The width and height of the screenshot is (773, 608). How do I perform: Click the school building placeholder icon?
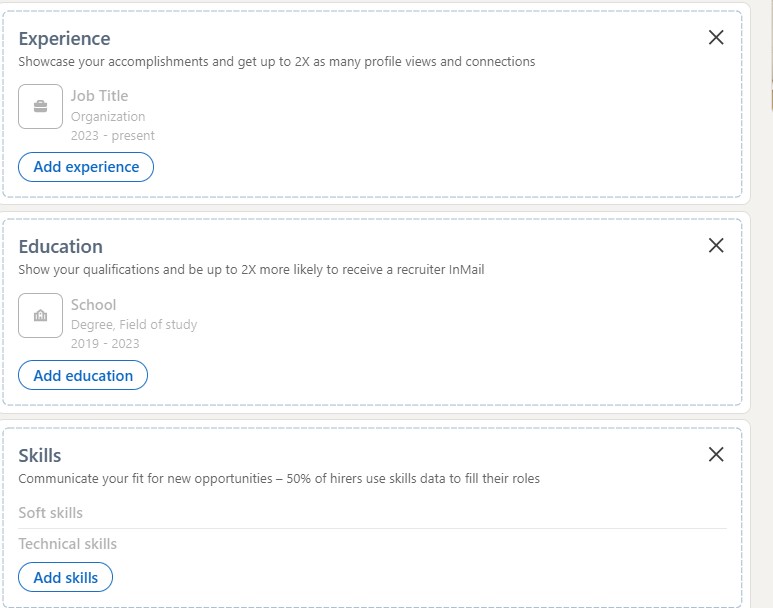pos(40,316)
